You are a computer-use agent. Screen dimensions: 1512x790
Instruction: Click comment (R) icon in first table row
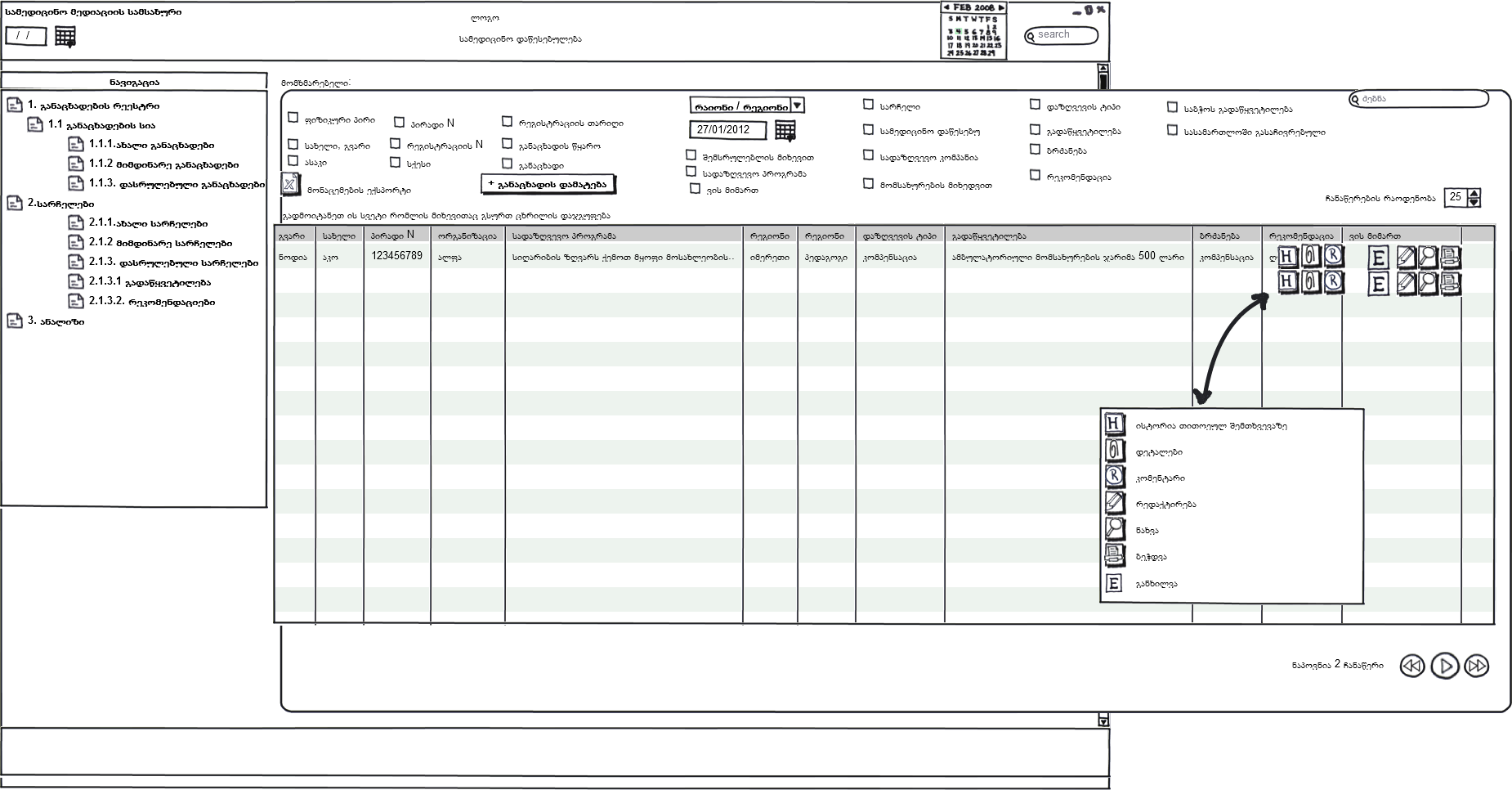1333,257
